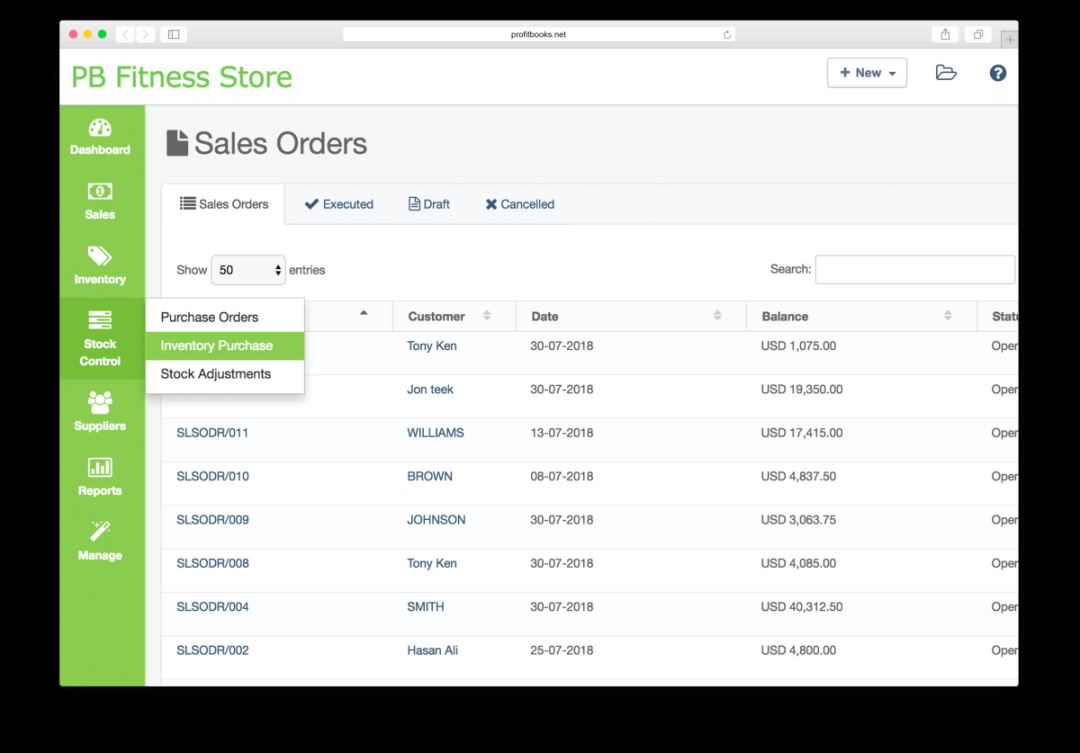
Task: Open sales order SLSODR/011
Action: (x=212, y=432)
